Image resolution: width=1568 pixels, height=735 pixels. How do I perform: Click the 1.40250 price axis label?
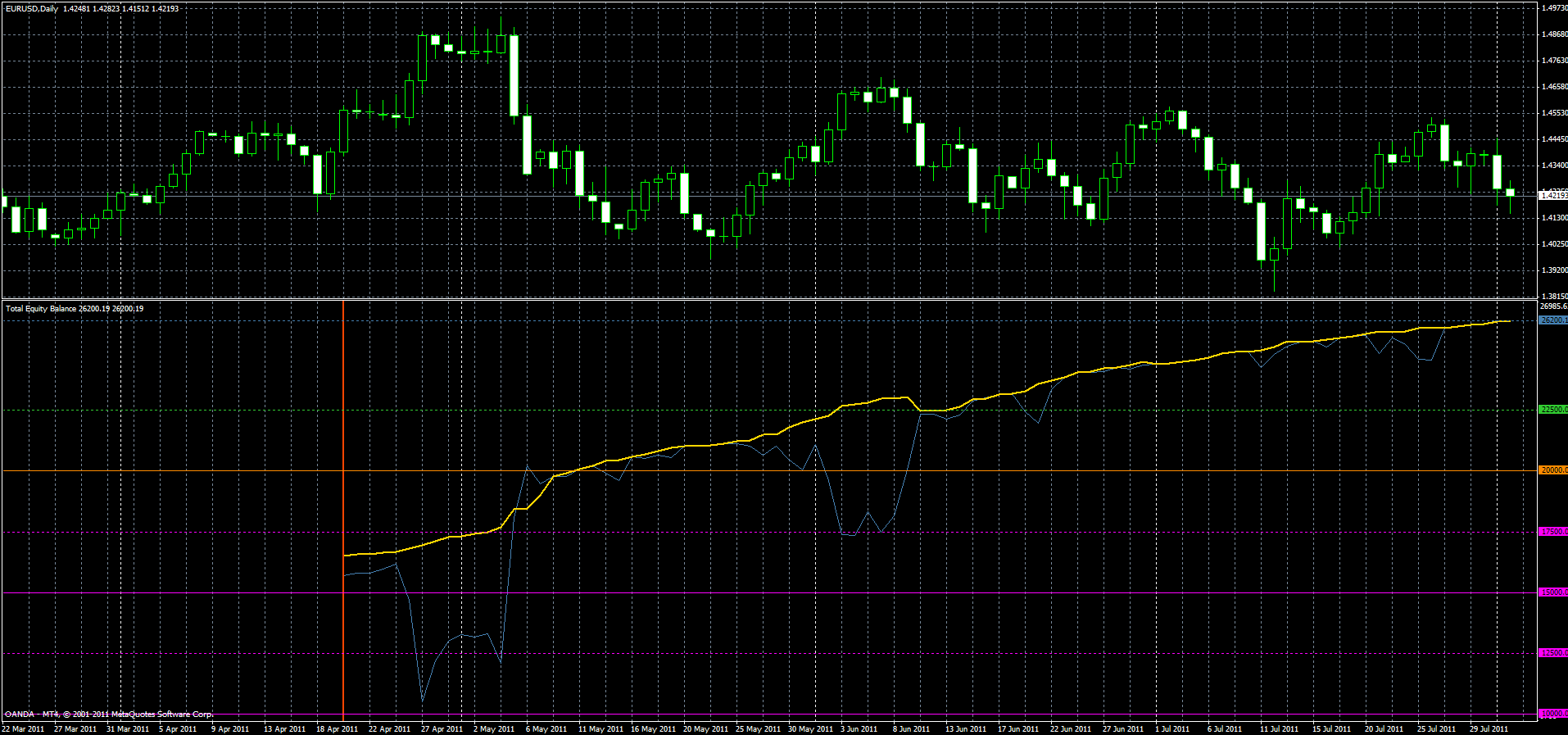(x=1554, y=244)
